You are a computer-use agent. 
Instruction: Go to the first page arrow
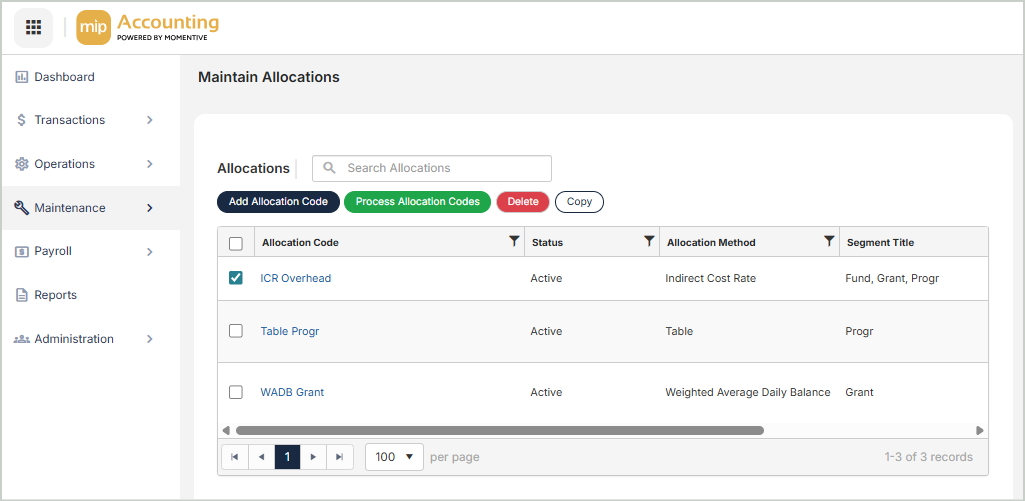(x=234, y=457)
